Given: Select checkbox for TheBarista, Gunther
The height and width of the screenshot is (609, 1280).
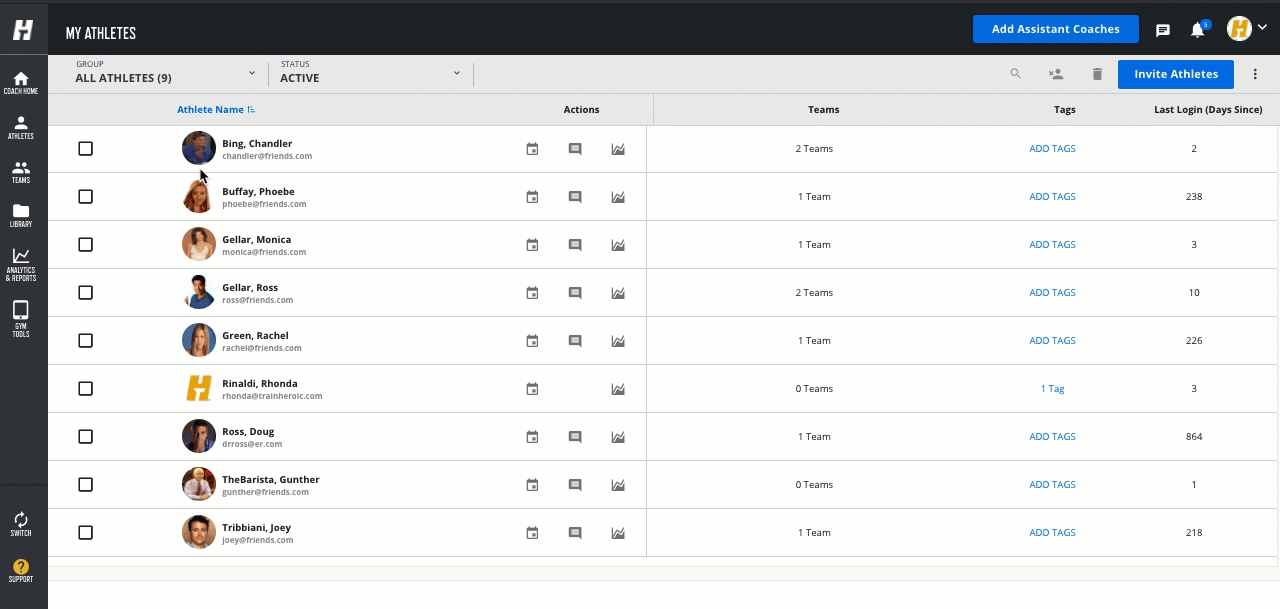Looking at the screenshot, I should (x=85, y=485).
